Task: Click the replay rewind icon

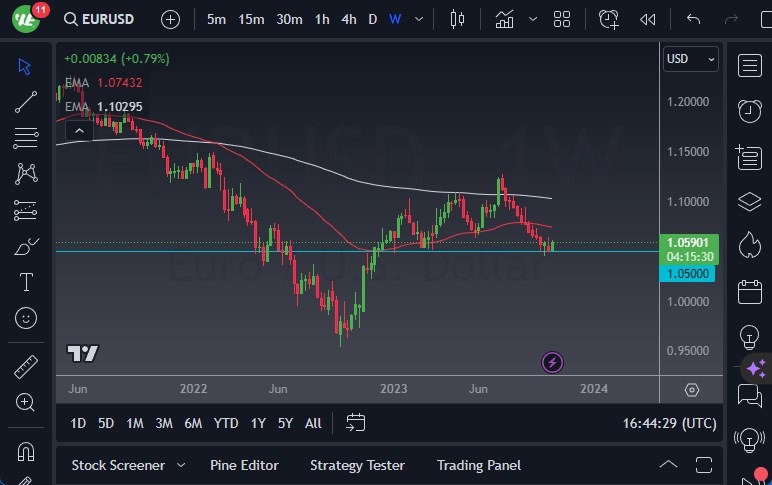Action: pos(648,19)
